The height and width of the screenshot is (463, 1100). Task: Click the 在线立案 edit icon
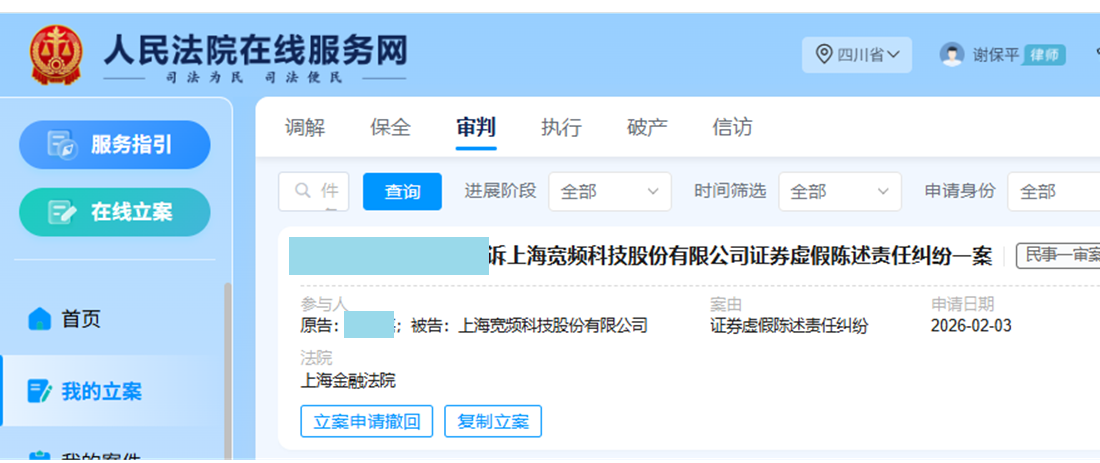click(x=62, y=212)
